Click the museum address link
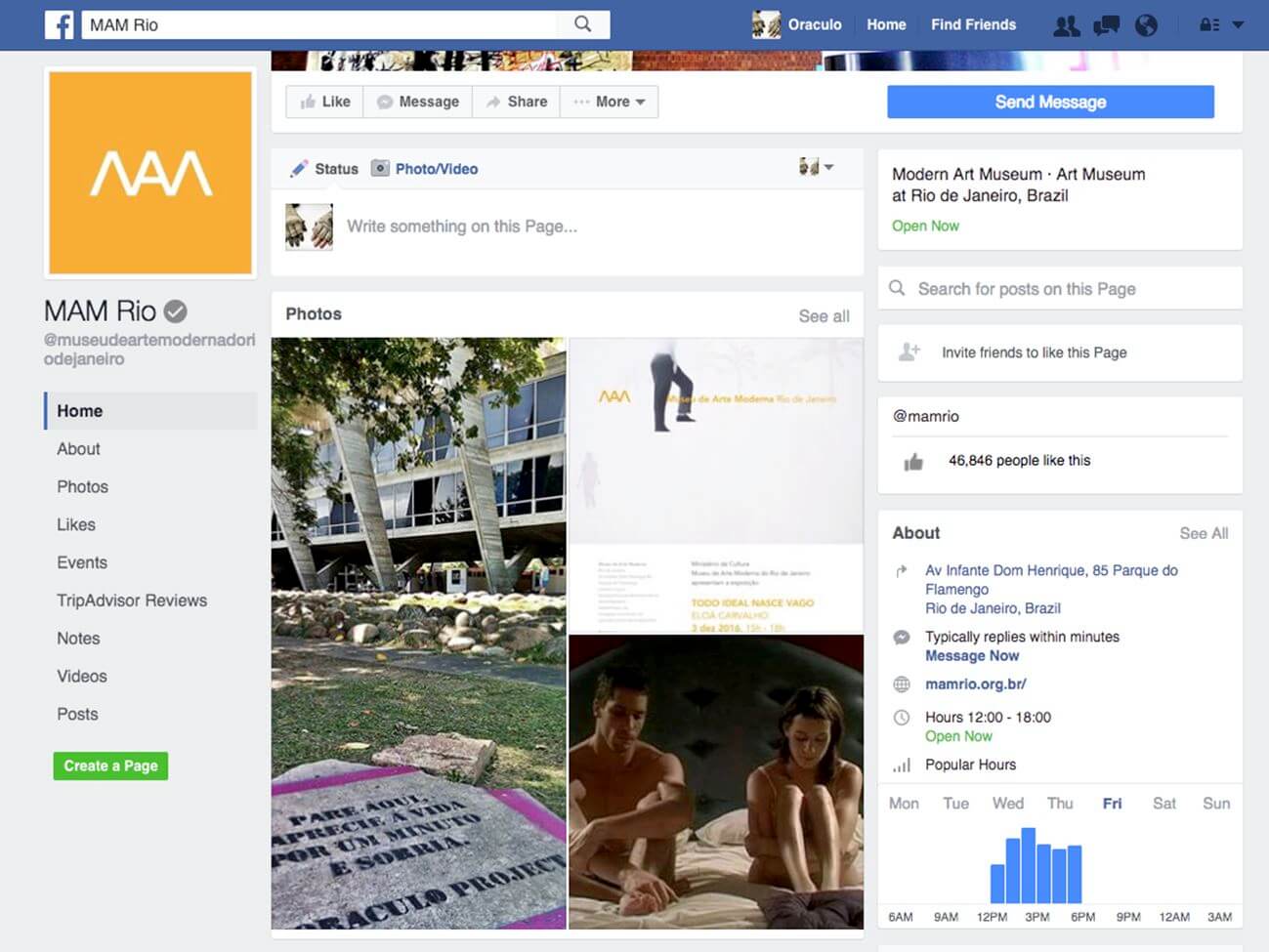1269x952 pixels. (x=1051, y=589)
